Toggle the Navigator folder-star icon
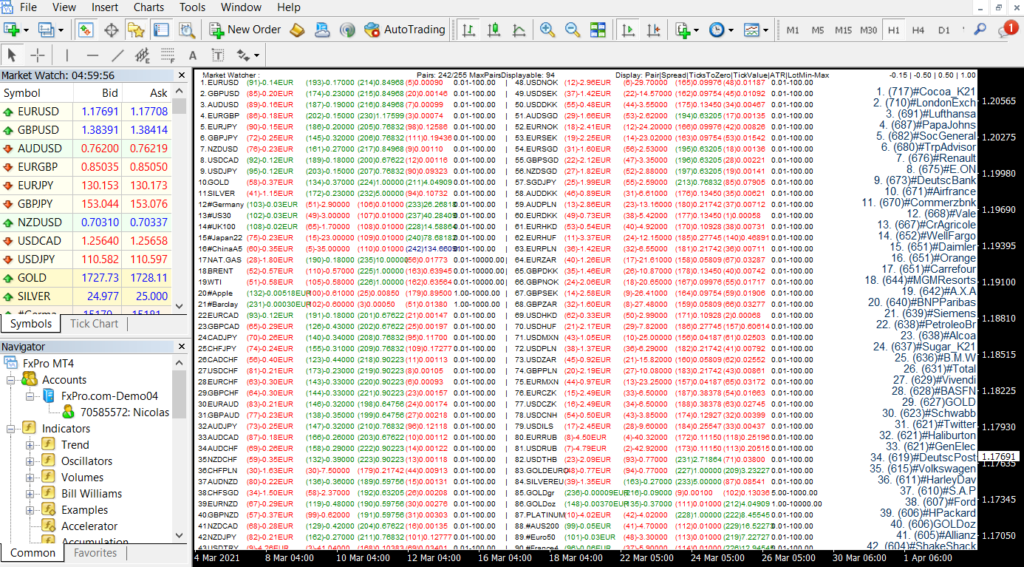This screenshot has width=1024, height=567. (x=136, y=29)
